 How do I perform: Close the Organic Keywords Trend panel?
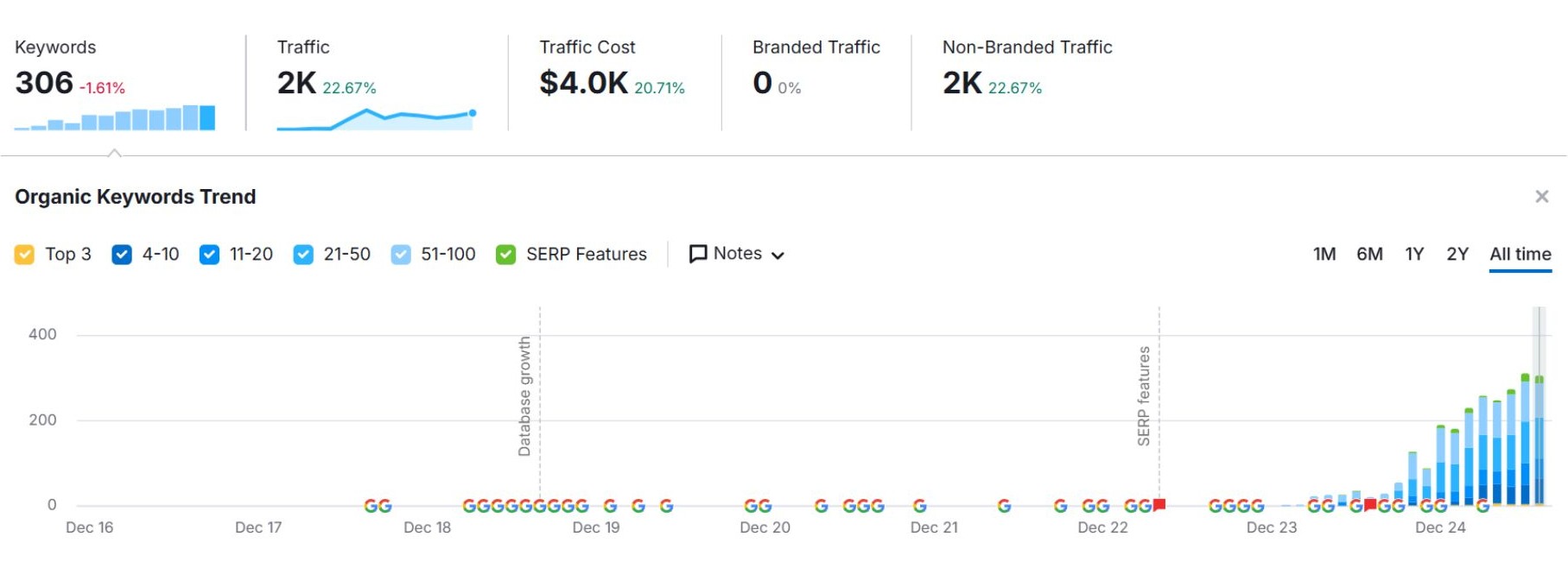coord(1541,196)
